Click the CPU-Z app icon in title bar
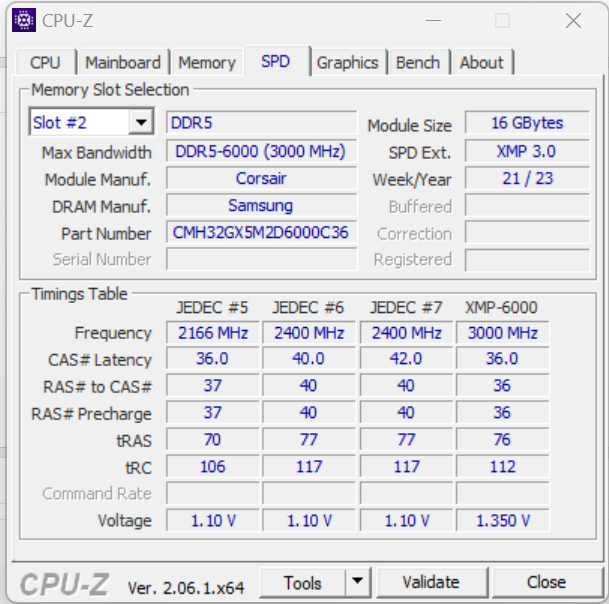The width and height of the screenshot is (609, 604). pyautogui.click(x=24, y=20)
